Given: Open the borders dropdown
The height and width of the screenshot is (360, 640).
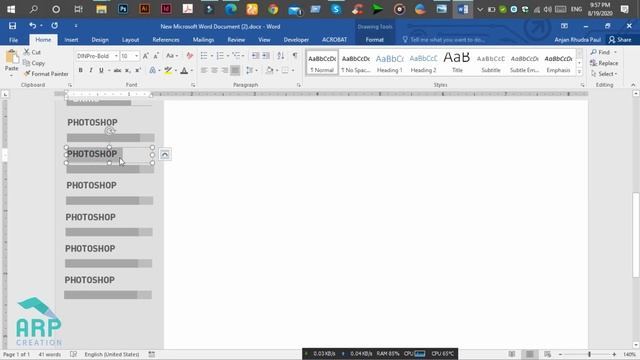Looking at the screenshot, I should 293,71.
